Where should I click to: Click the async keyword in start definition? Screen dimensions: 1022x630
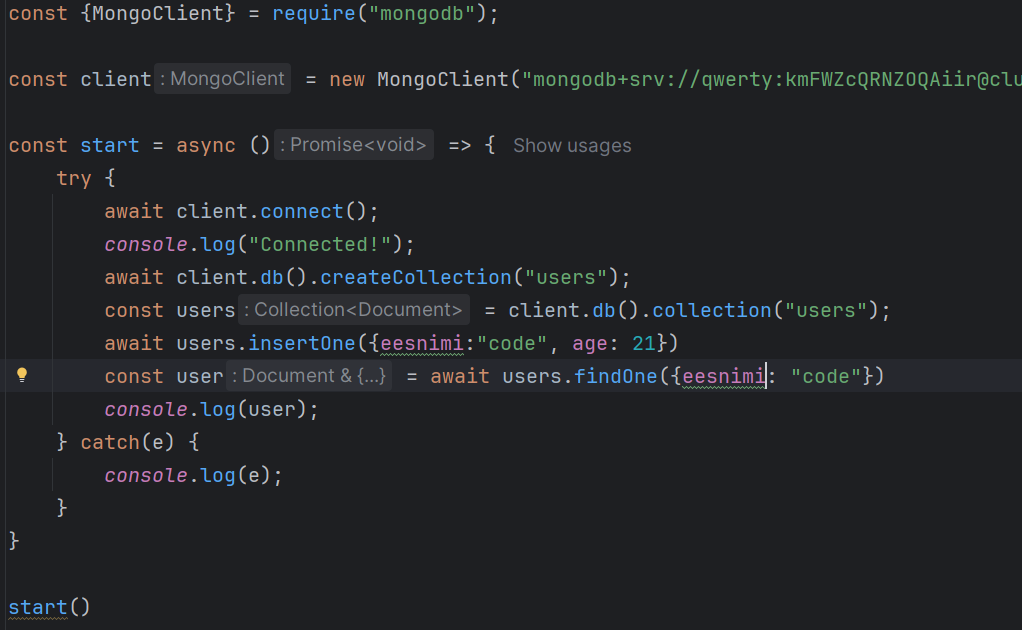coord(206,145)
